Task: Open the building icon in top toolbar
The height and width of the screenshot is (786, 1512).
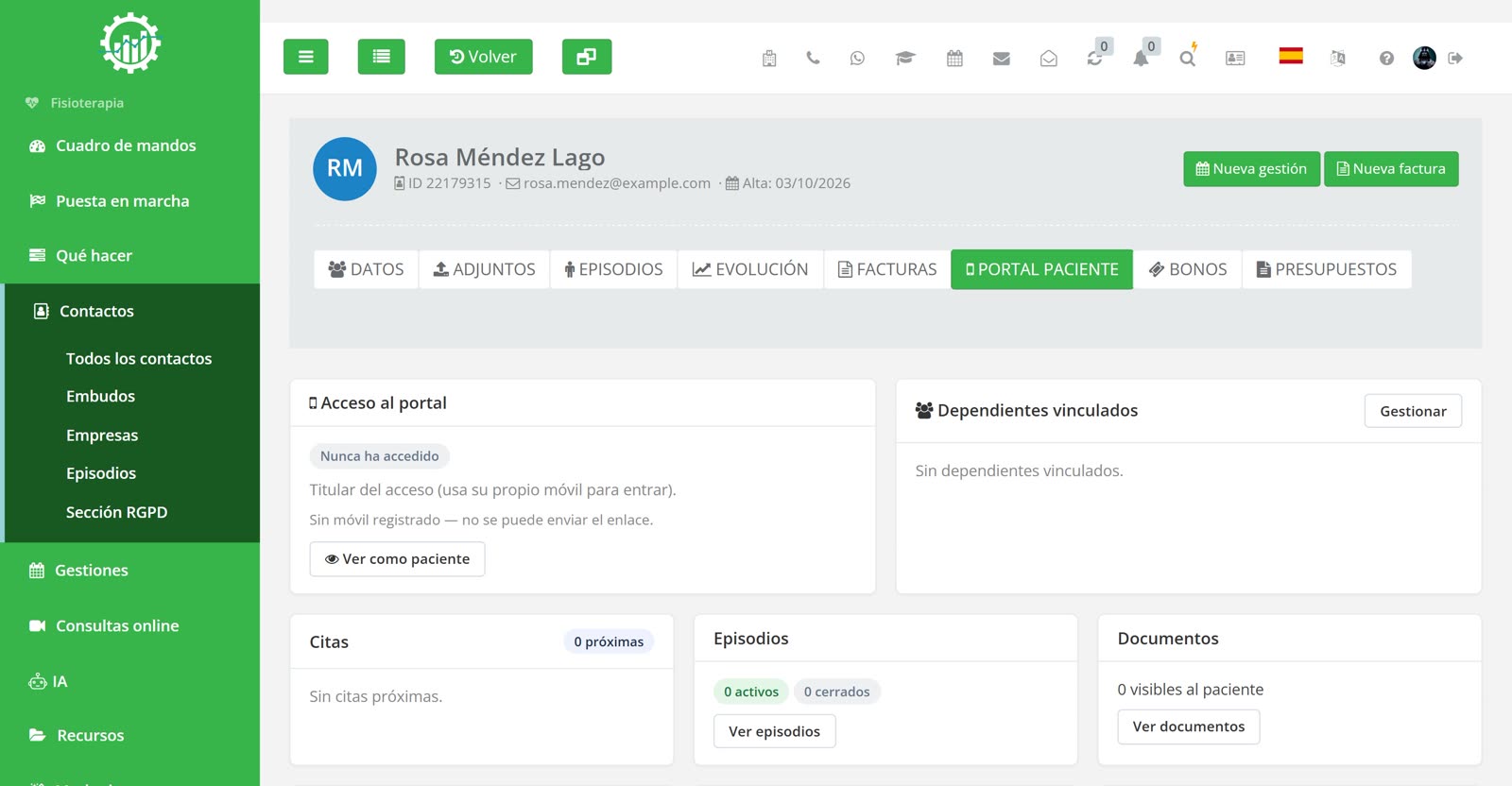Action: [769, 59]
